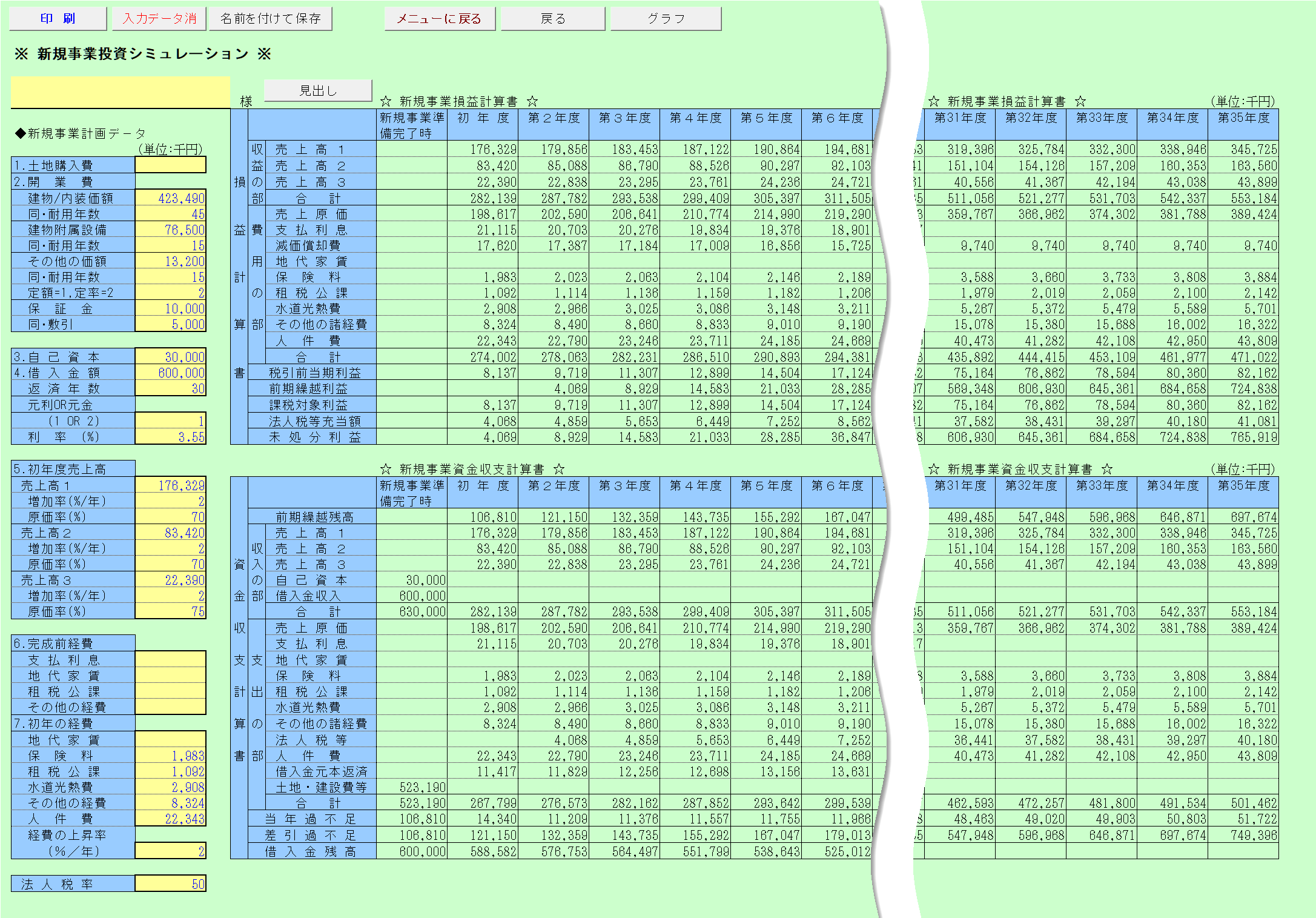Screen dimensions: 1316x918
Task: Click the 印刷 print button
Action: tap(58, 19)
